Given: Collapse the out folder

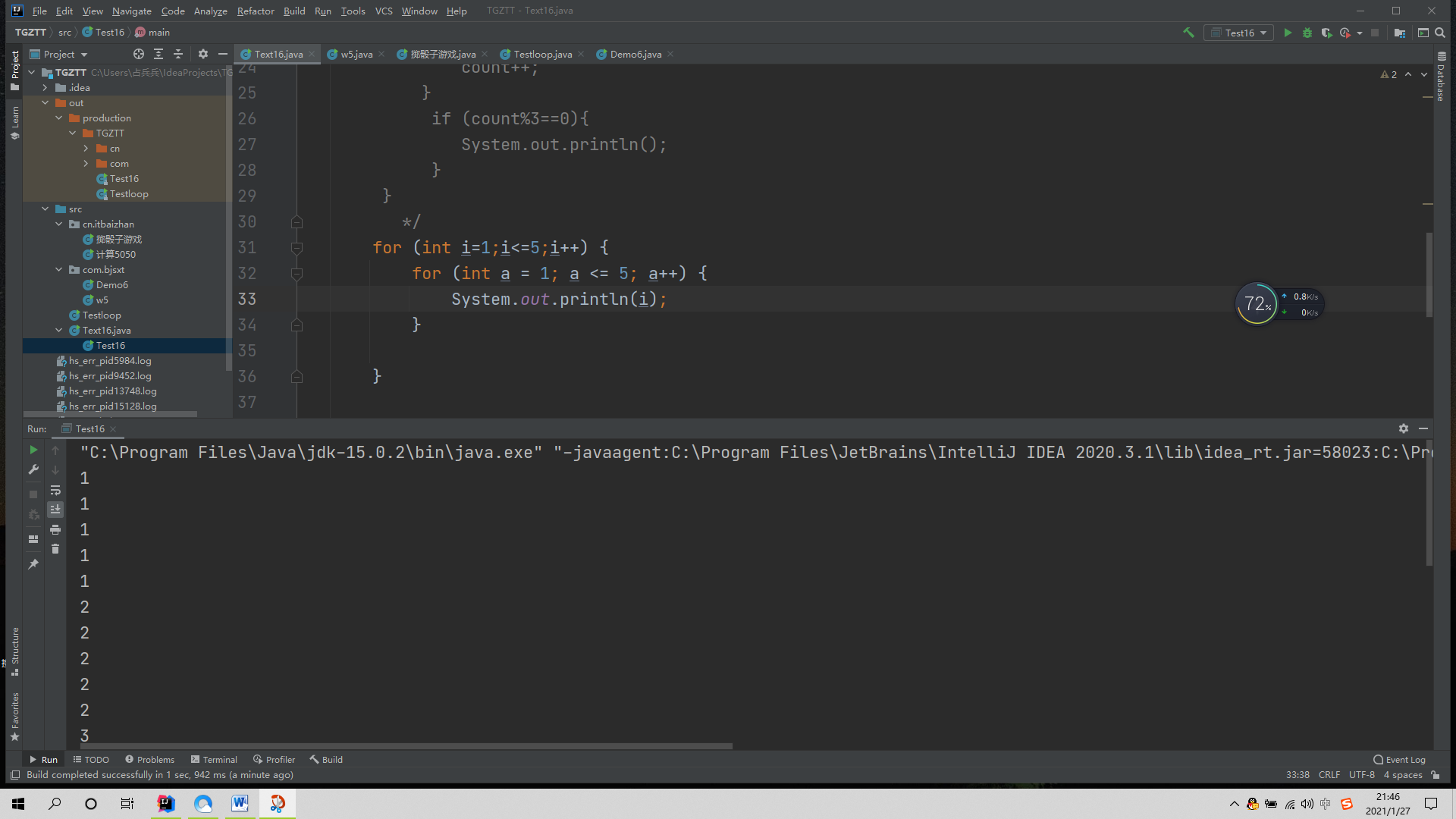Looking at the screenshot, I should pyautogui.click(x=45, y=102).
